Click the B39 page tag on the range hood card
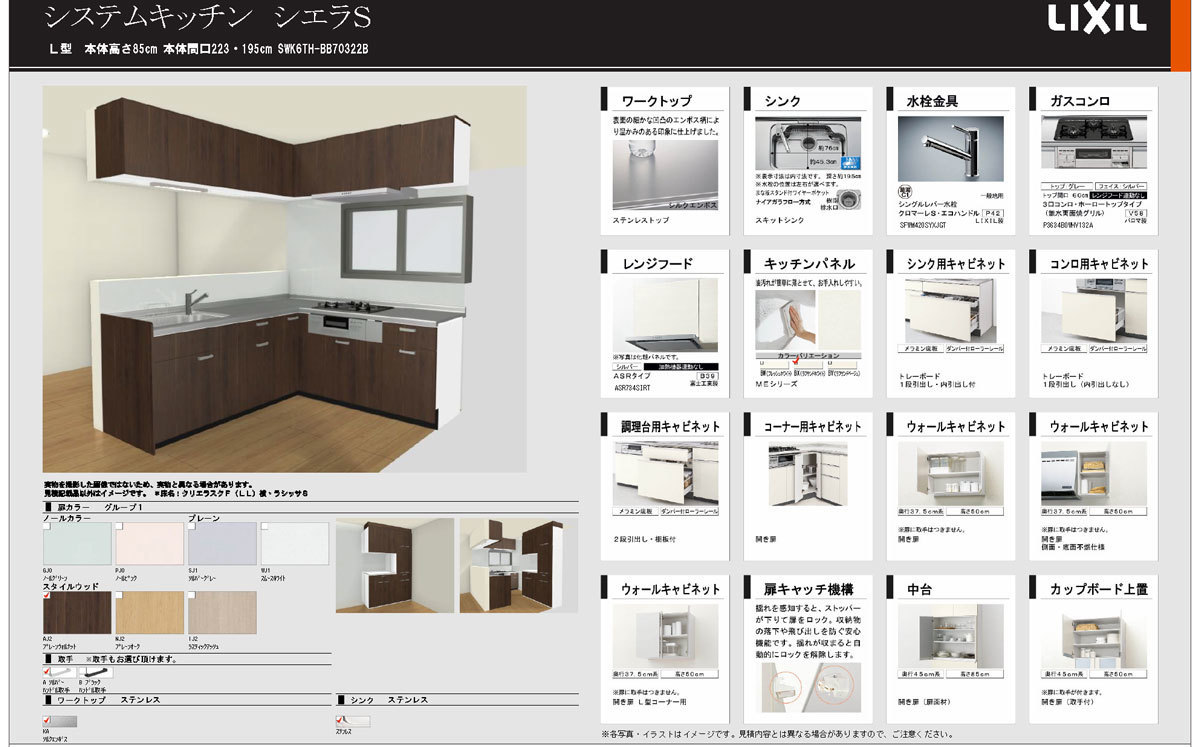Image resolution: width=1200 pixels, height=747 pixels. 706,376
